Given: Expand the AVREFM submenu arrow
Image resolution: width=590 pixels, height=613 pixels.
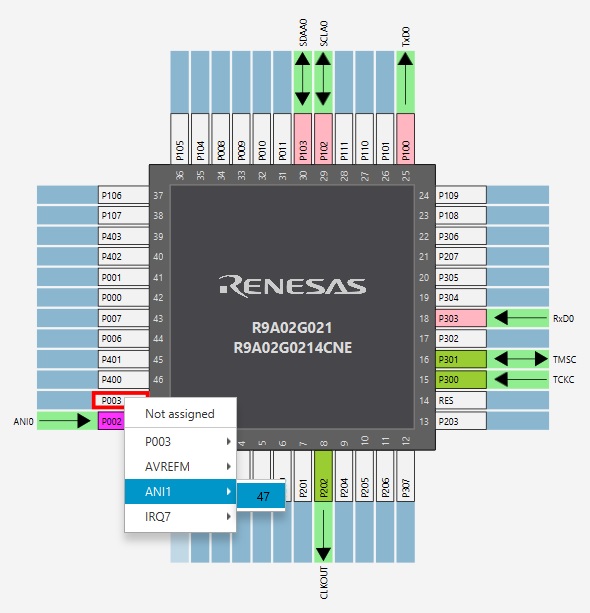Looking at the screenshot, I should click(x=228, y=466).
